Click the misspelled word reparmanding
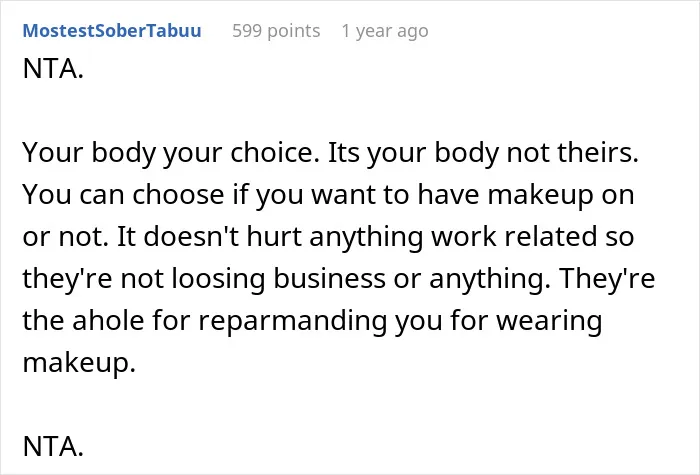The image size is (700, 475). click(x=292, y=321)
